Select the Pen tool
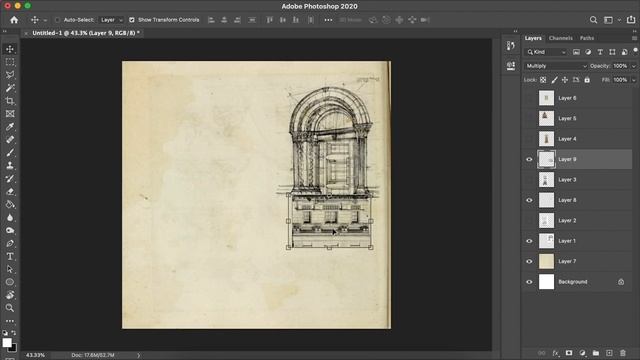The width and height of the screenshot is (640, 360). (10, 243)
